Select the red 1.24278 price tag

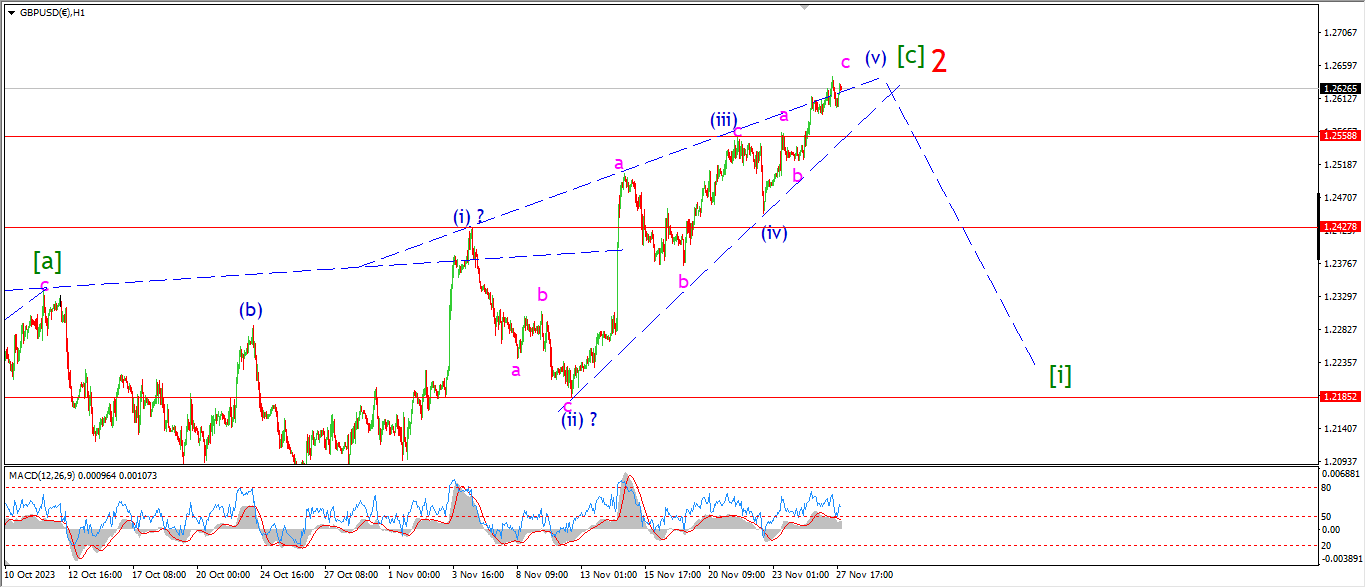point(1339,227)
